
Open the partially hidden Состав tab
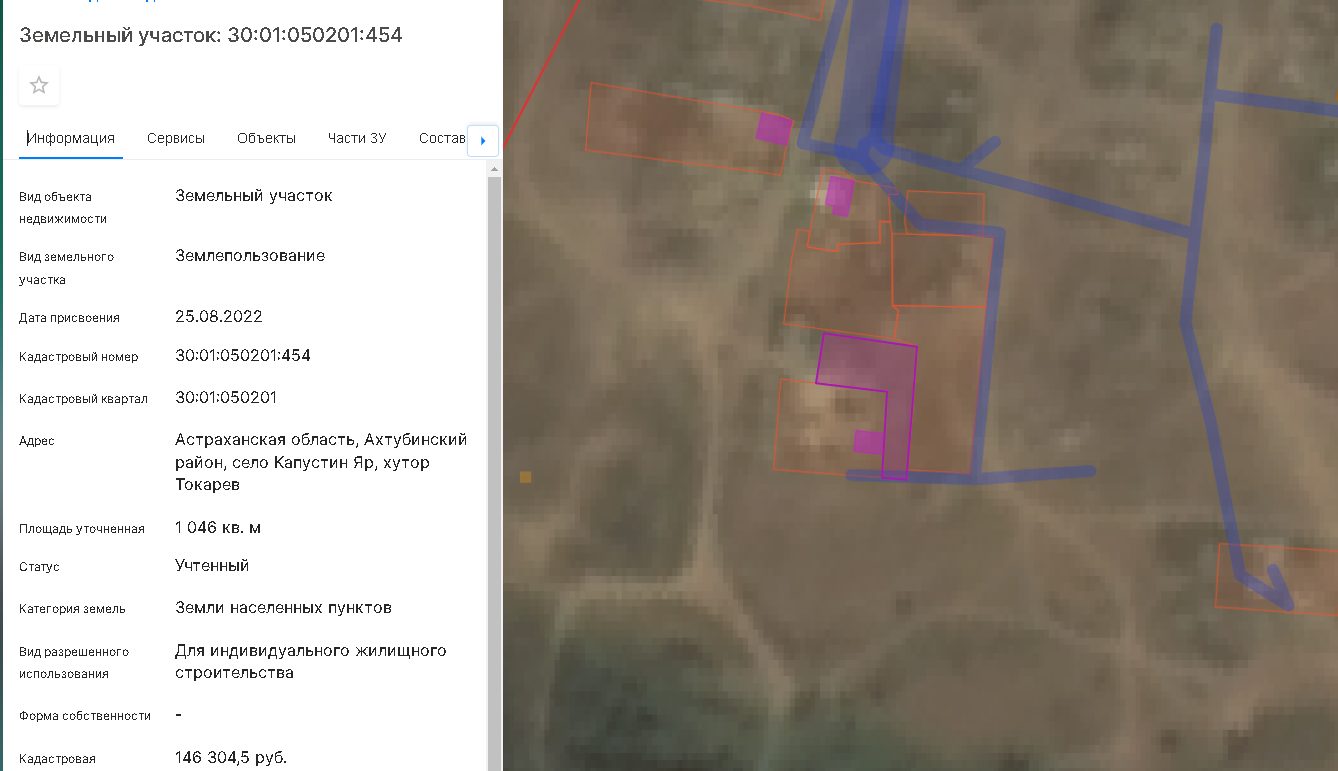[x=442, y=138]
